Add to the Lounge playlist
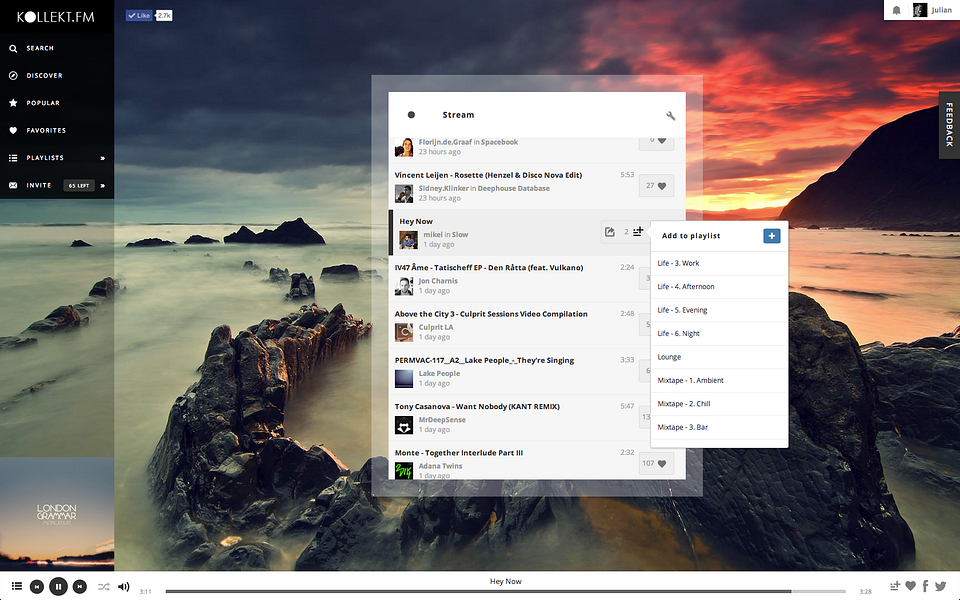This screenshot has width=960, height=600. pyautogui.click(x=719, y=357)
